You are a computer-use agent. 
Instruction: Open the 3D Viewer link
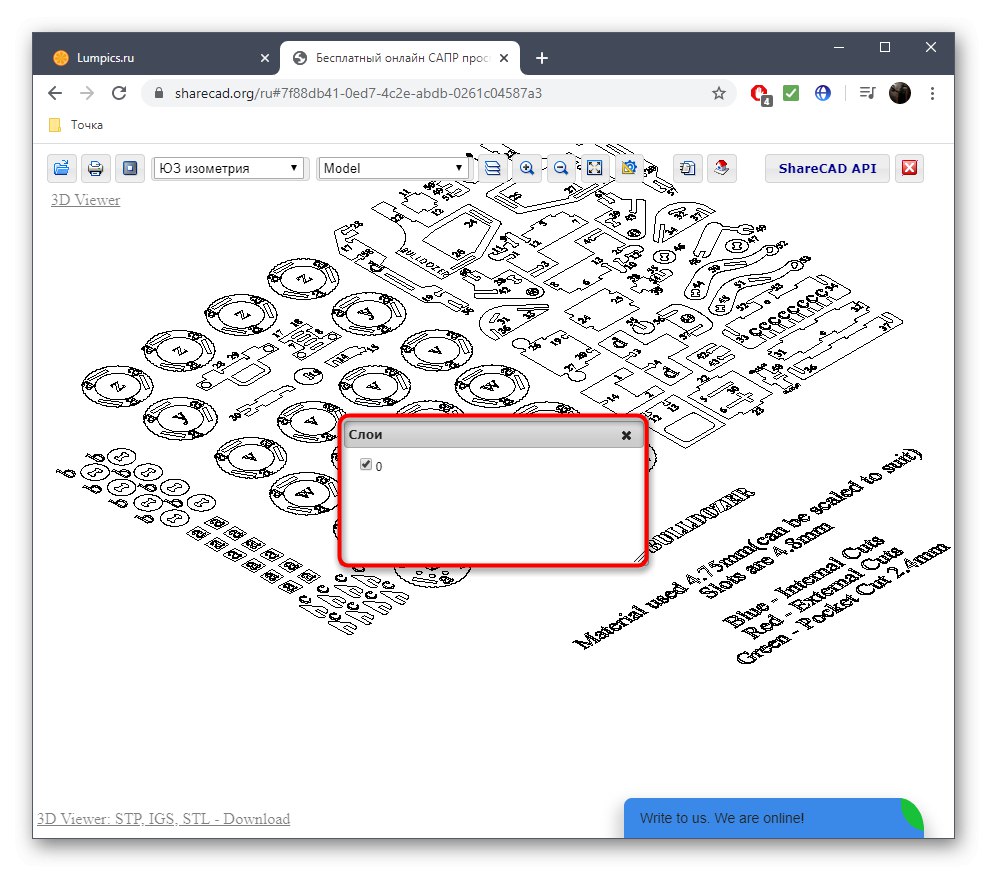[85, 200]
